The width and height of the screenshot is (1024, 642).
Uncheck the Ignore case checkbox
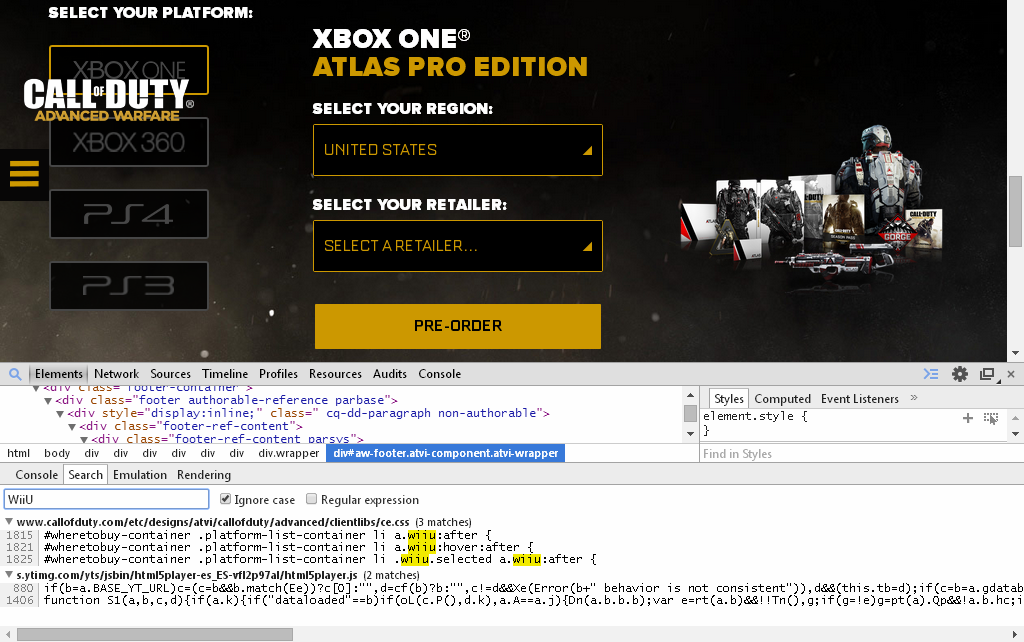(x=225, y=499)
